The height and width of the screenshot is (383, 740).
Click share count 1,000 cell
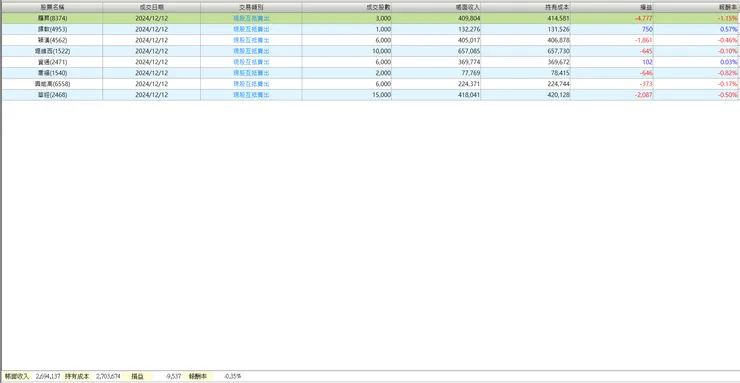384,29
